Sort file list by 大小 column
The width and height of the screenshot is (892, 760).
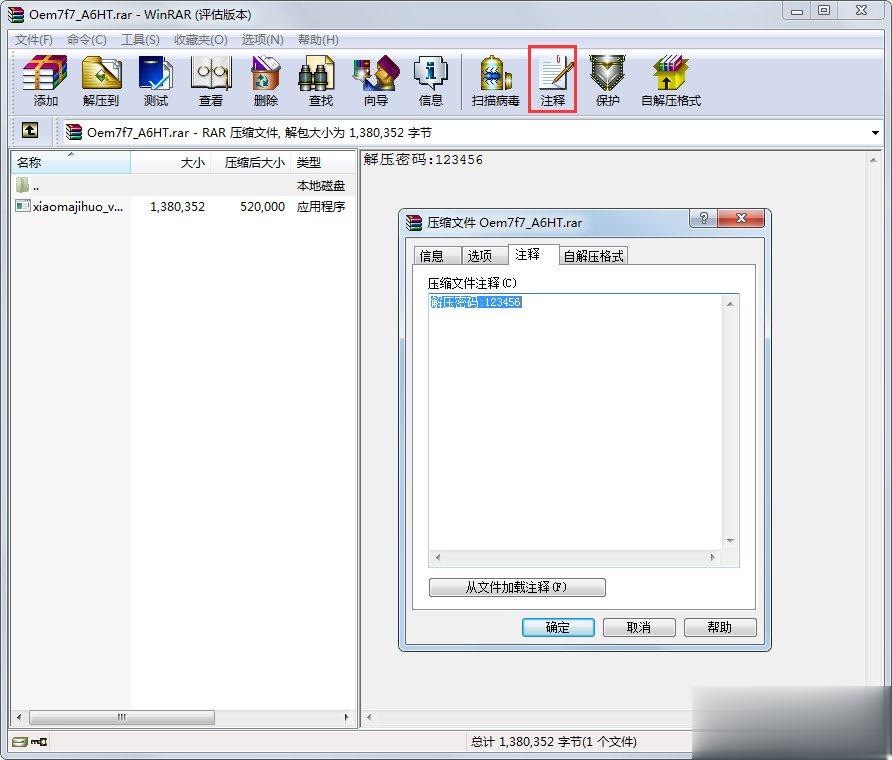click(x=171, y=163)
